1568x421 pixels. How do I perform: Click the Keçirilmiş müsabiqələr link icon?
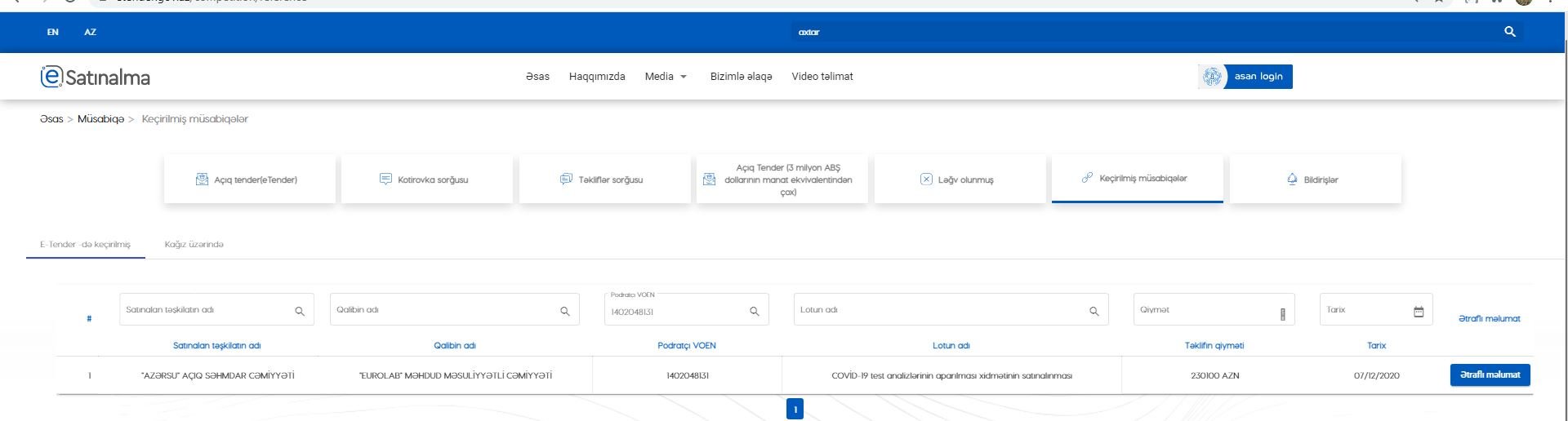(x=1087, y=178)
